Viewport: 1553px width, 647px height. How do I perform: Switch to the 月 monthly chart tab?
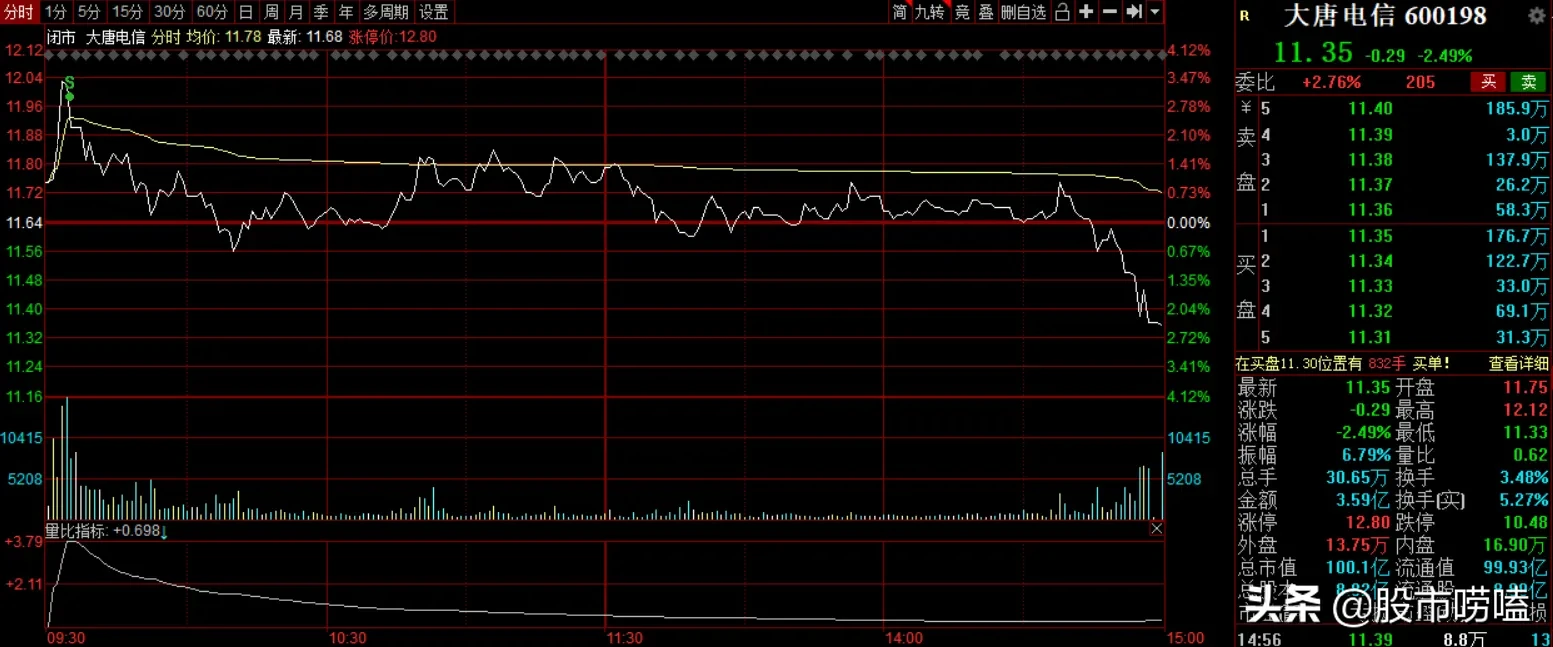pos(296,12)
